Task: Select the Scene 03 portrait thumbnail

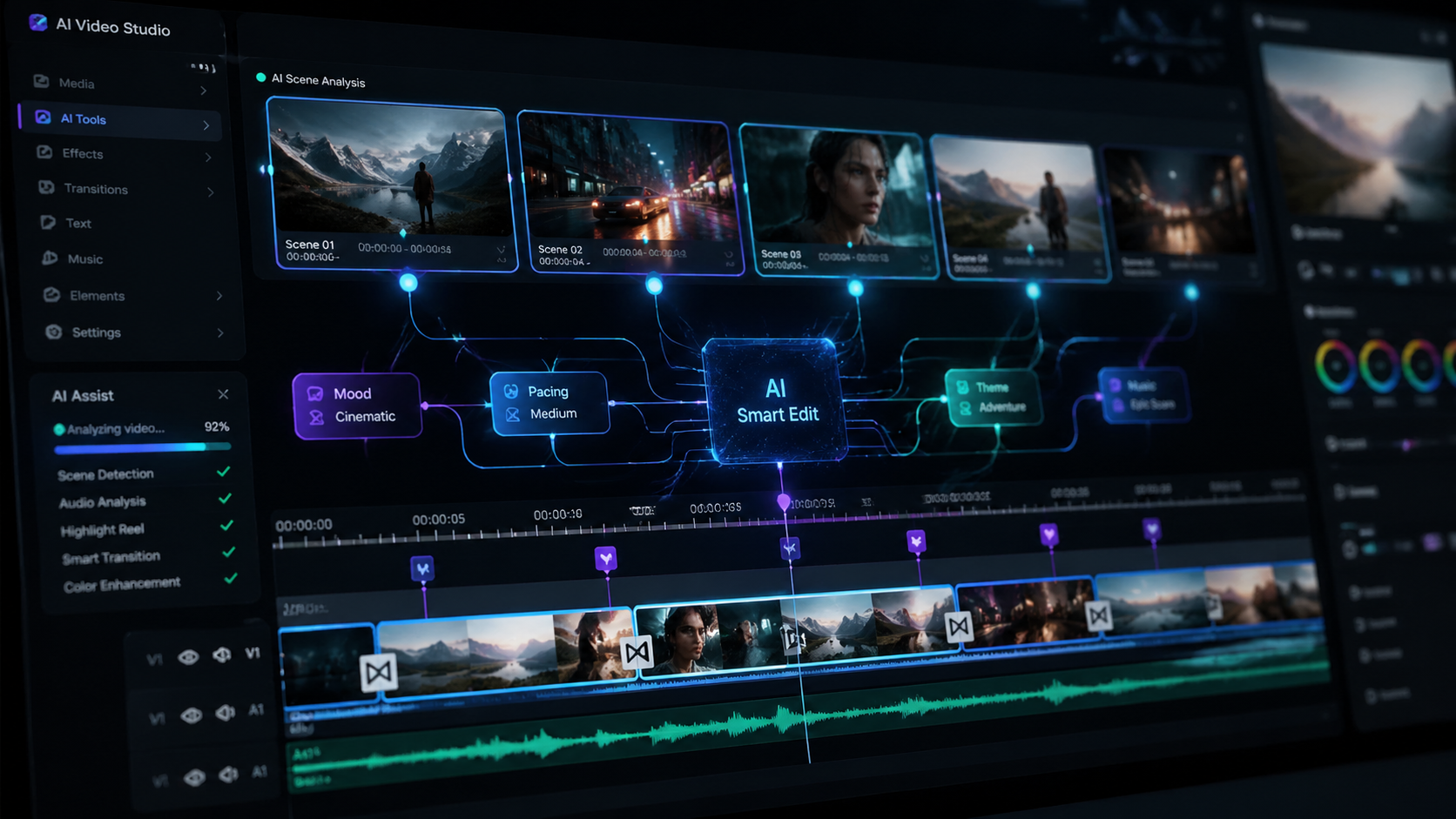Action: [838, 187]
